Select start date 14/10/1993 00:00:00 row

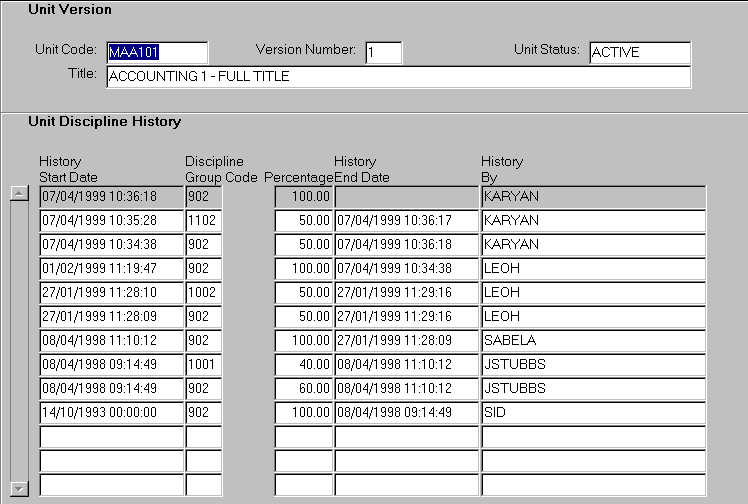coord(111,413)
